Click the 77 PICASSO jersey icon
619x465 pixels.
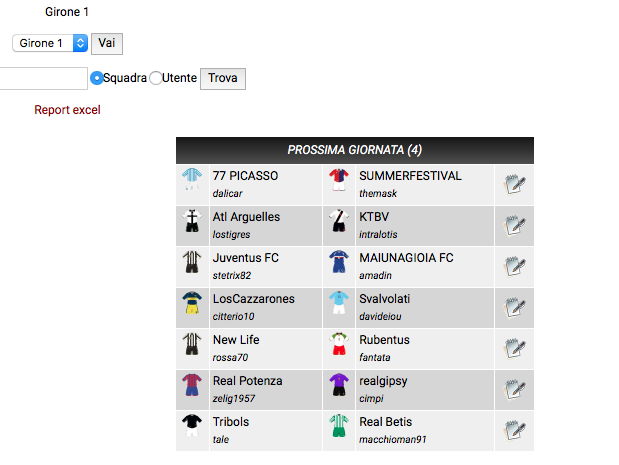pyautogui.click(x=191, y=182)
